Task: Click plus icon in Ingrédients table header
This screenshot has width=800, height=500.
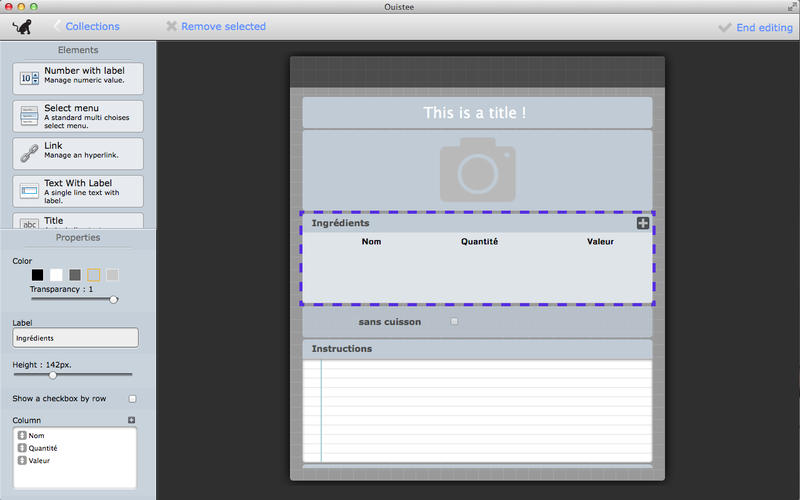Action: point(642,223)
